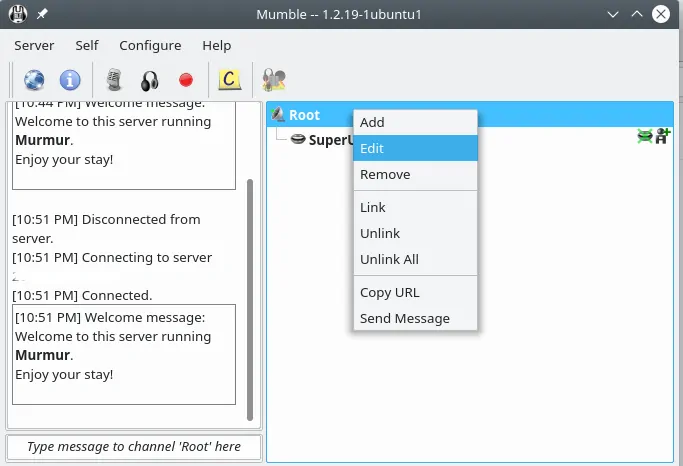Screen dimensions: 683x466
Task: Open the Server menu
Action: click(34, 45)
